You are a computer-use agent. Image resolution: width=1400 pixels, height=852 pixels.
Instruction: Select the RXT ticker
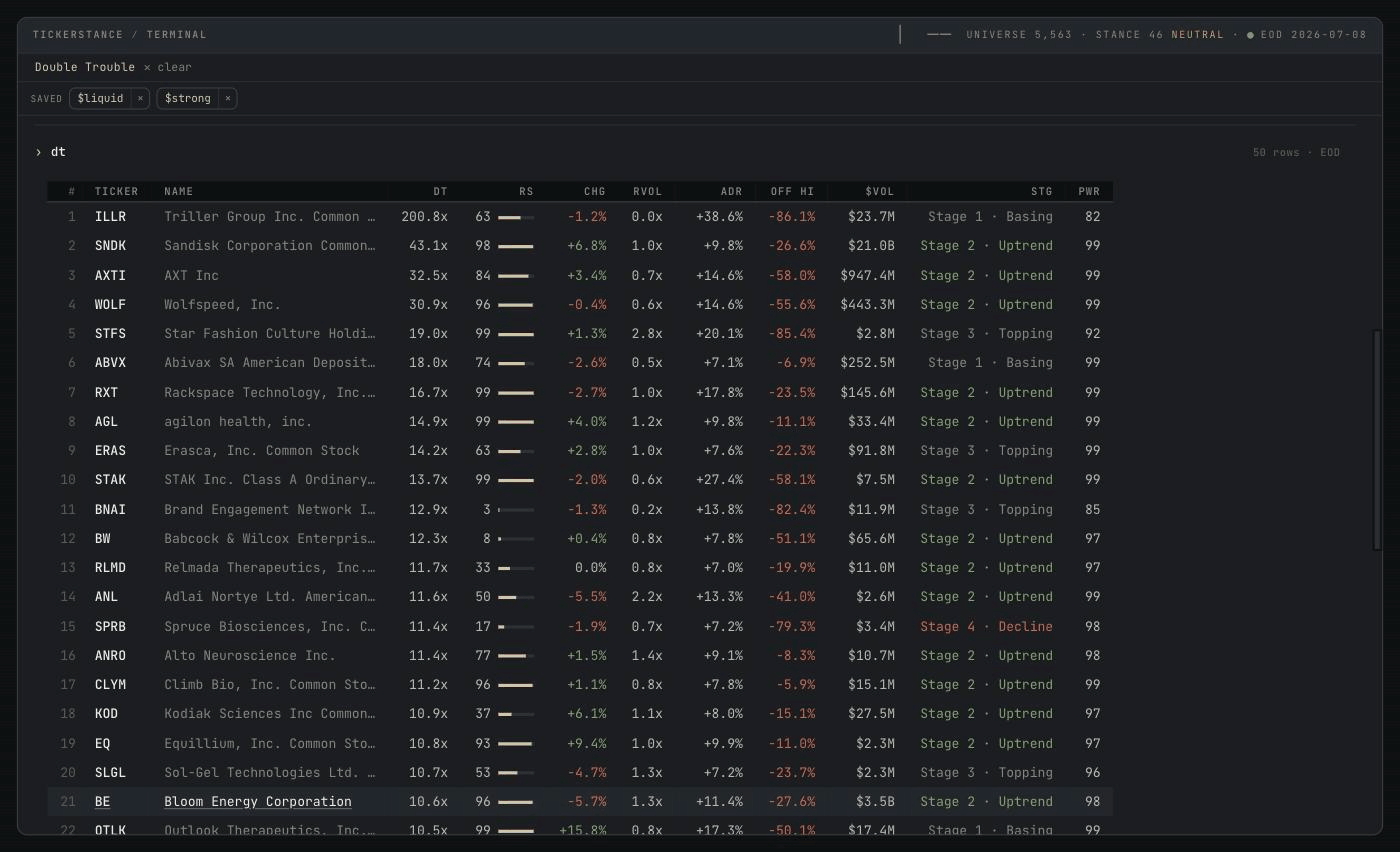[x=106, y=392]
